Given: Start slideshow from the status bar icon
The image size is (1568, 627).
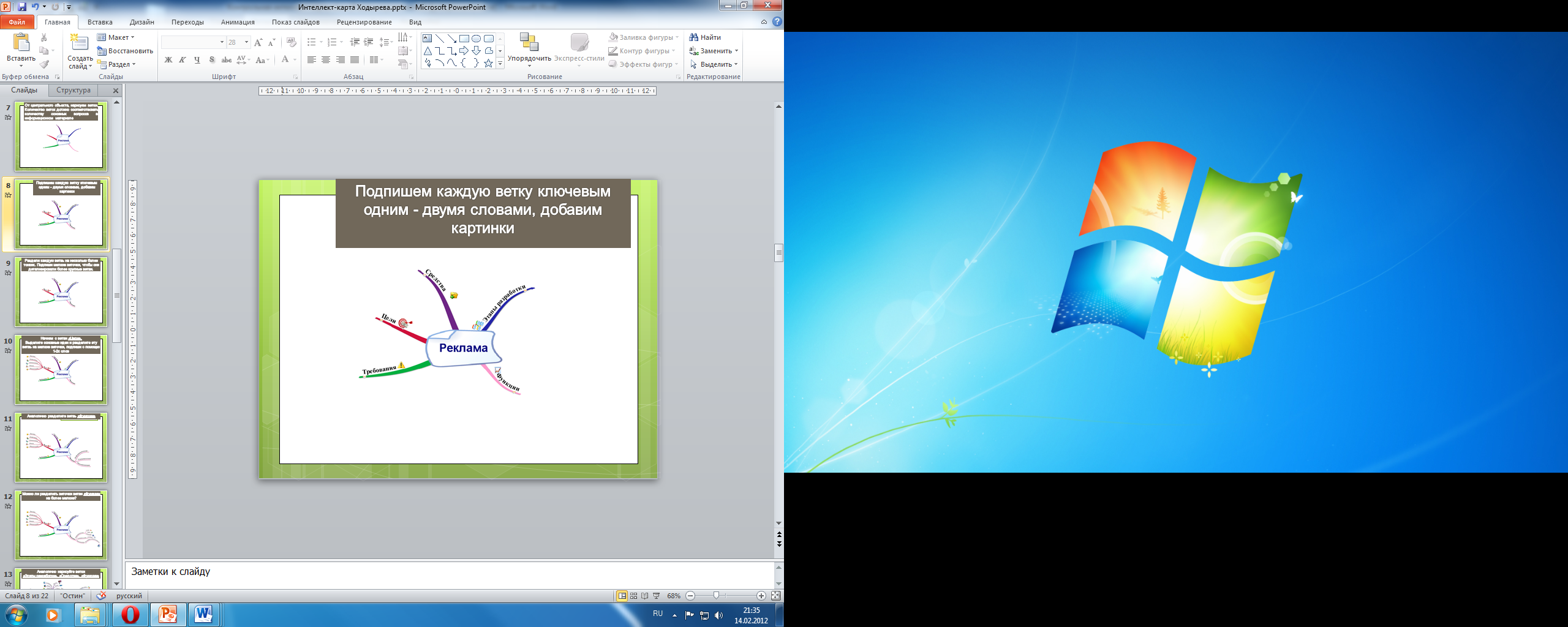Looking at the screenshot, I should pos(657,596).
